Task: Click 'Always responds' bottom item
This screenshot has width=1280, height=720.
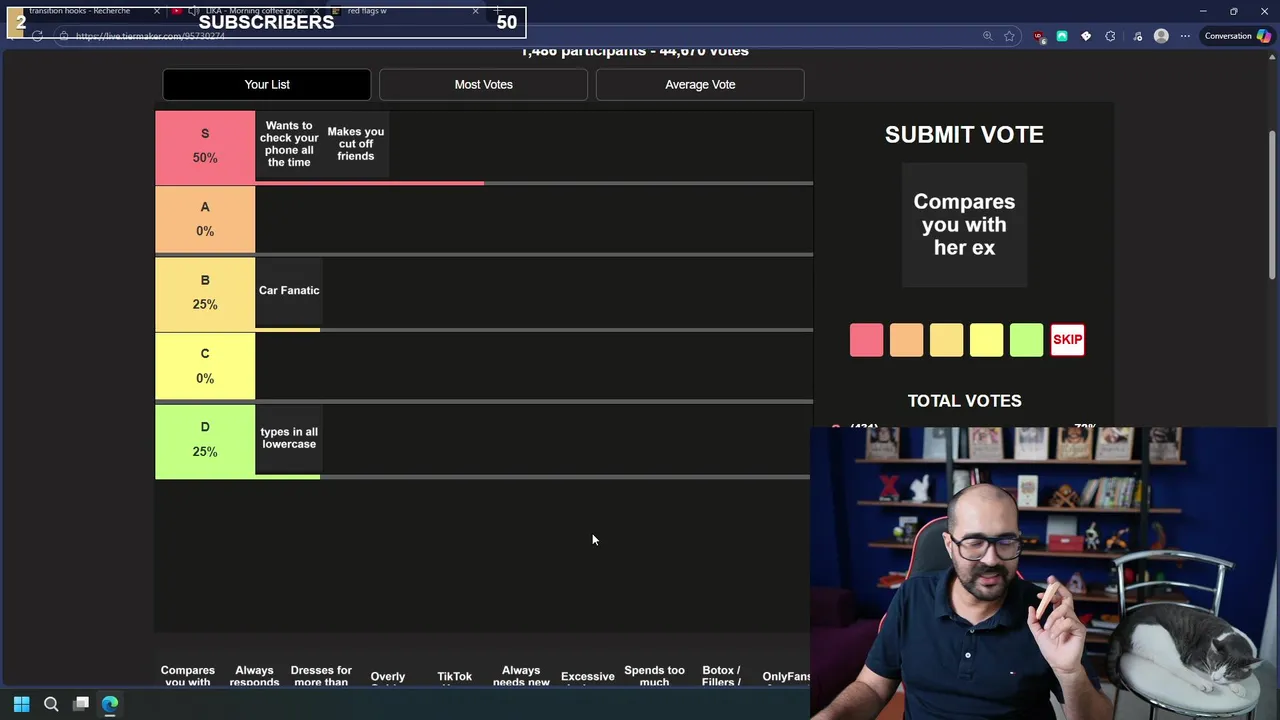Action: click(254, 677)
